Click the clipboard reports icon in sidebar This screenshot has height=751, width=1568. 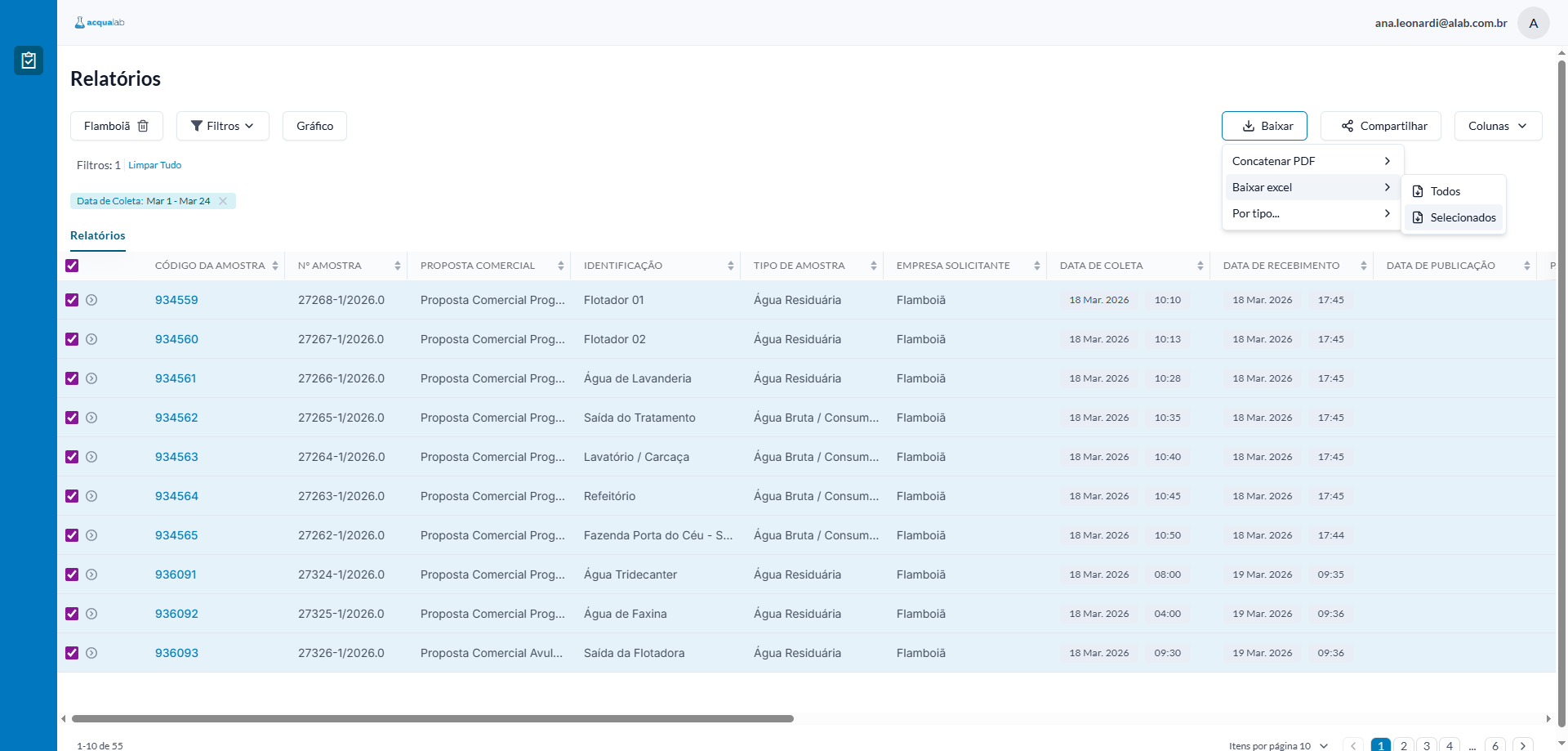(x=29, y=60)
